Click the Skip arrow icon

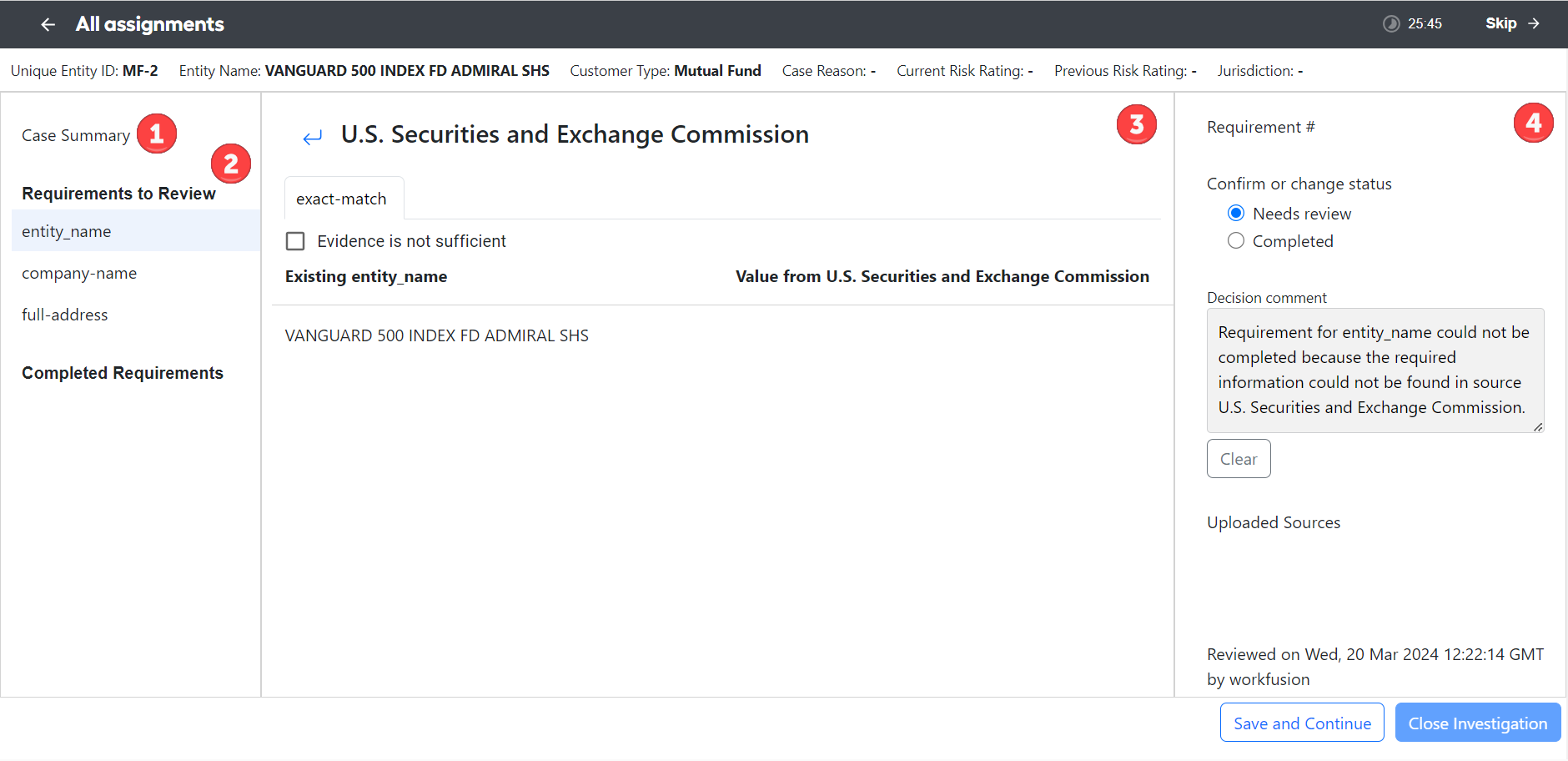(1534, 23)
